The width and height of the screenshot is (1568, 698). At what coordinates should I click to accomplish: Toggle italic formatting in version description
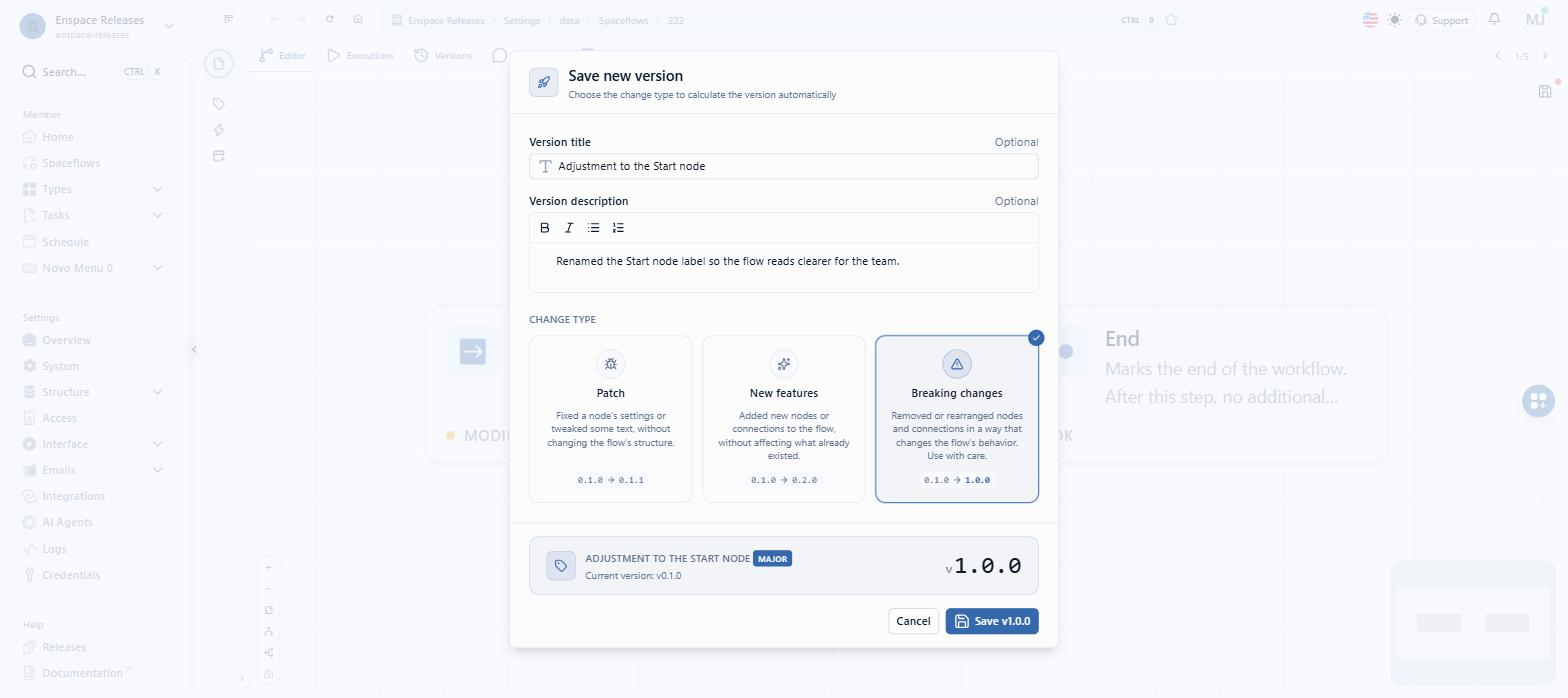coord(569,228)
